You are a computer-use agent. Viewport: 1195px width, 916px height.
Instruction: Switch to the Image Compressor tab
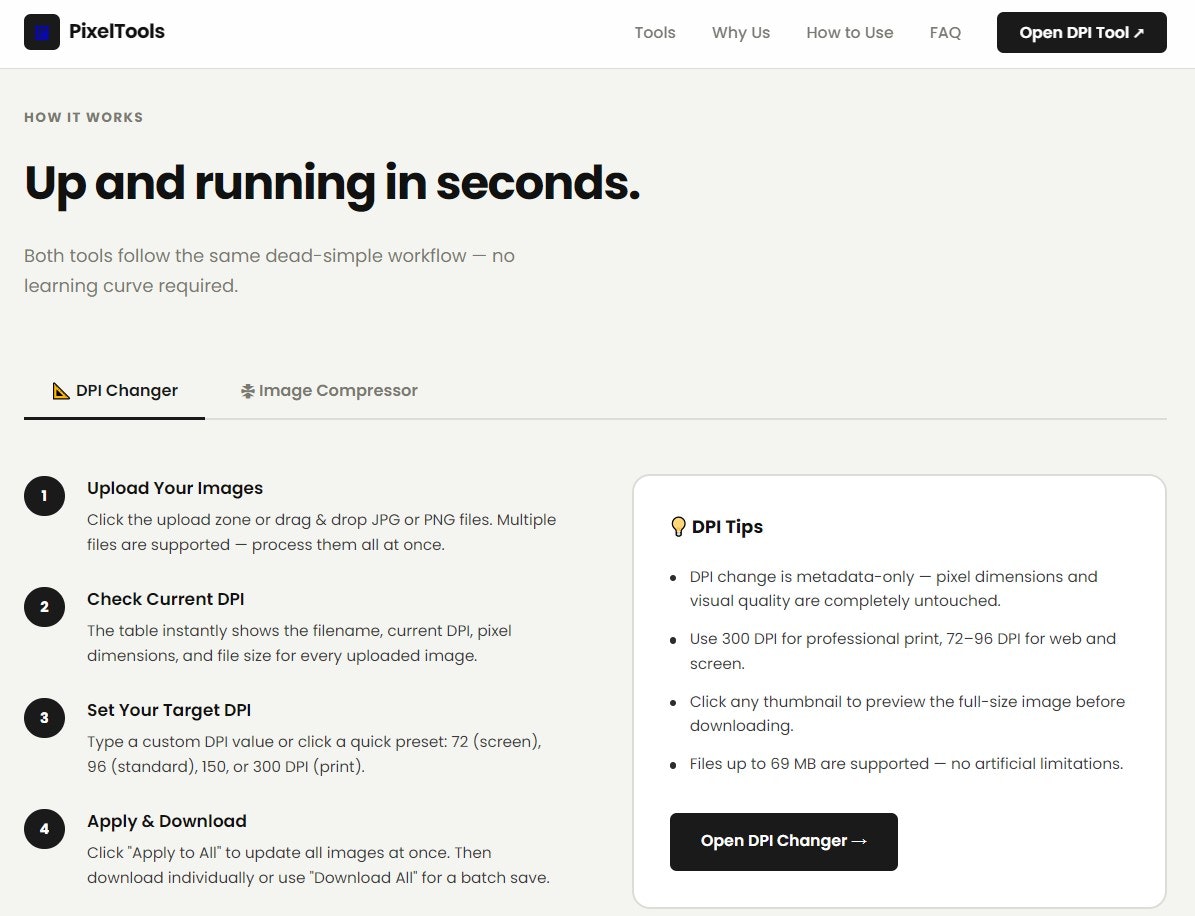[329, 391]
